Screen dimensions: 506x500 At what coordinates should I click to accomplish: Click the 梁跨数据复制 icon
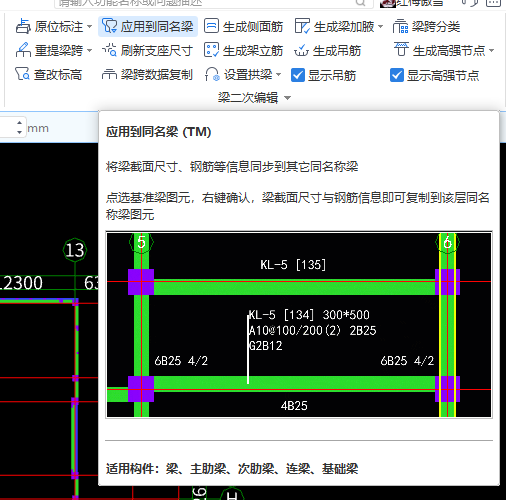point(109,74)
